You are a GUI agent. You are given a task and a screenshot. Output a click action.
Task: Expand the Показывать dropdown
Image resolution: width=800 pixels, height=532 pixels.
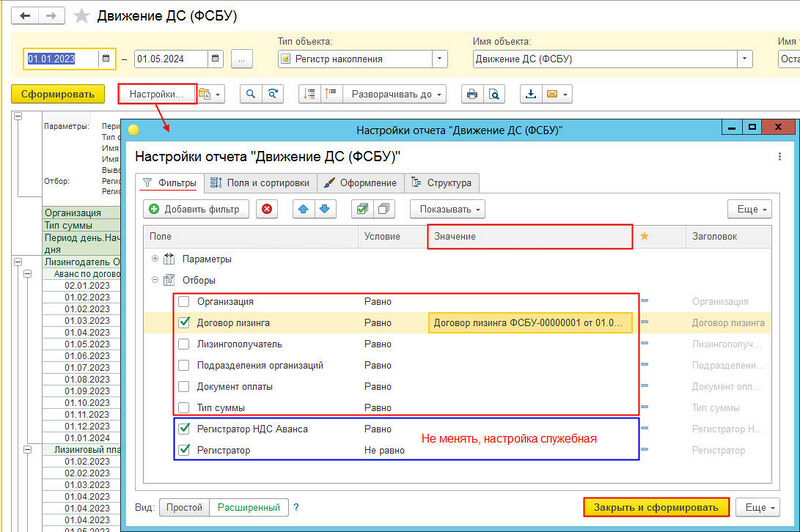point(451,209)
